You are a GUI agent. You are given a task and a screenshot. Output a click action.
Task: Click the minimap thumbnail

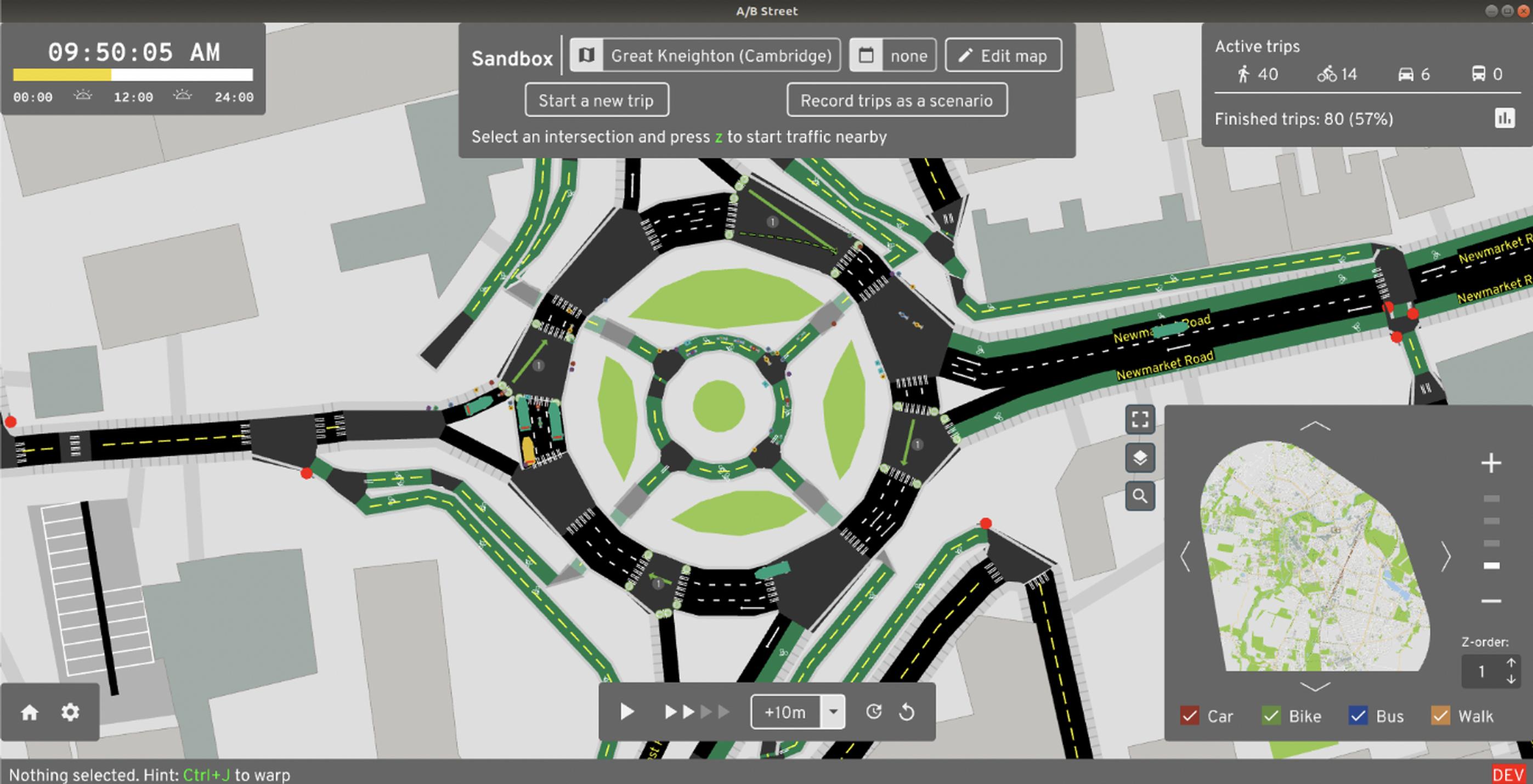(x=1315, y=556)
